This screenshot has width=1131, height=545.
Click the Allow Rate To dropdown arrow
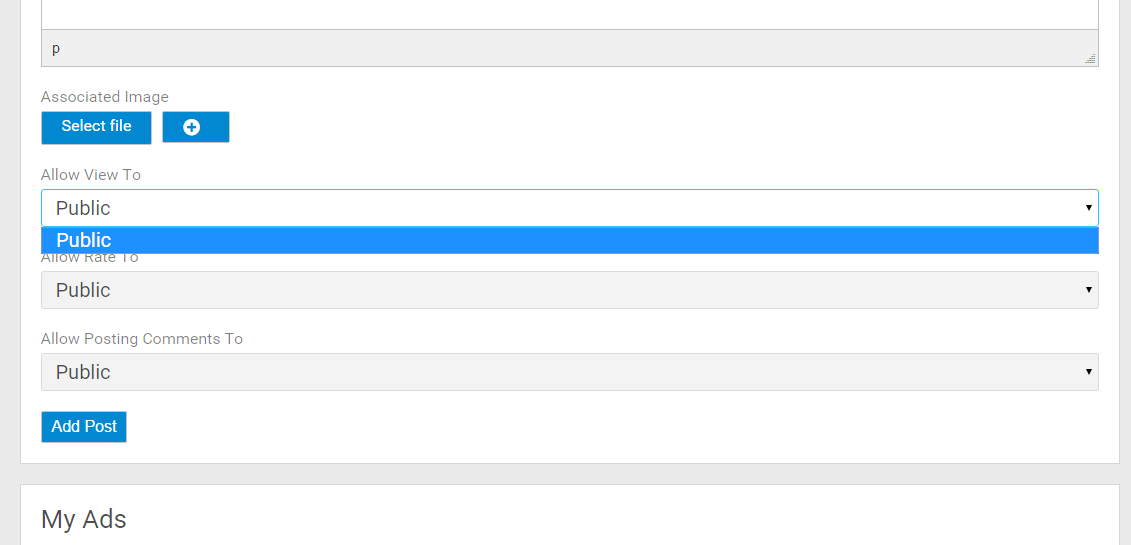1087,290
